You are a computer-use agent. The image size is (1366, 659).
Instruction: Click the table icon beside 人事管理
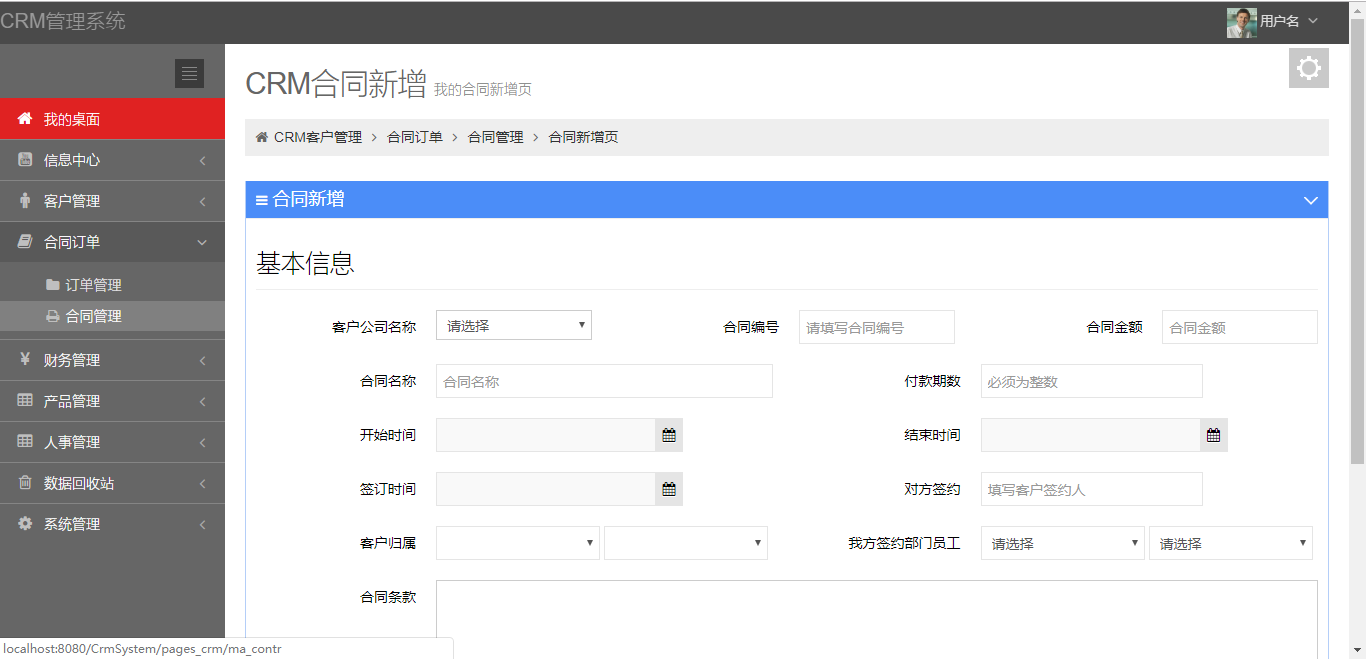25,441
